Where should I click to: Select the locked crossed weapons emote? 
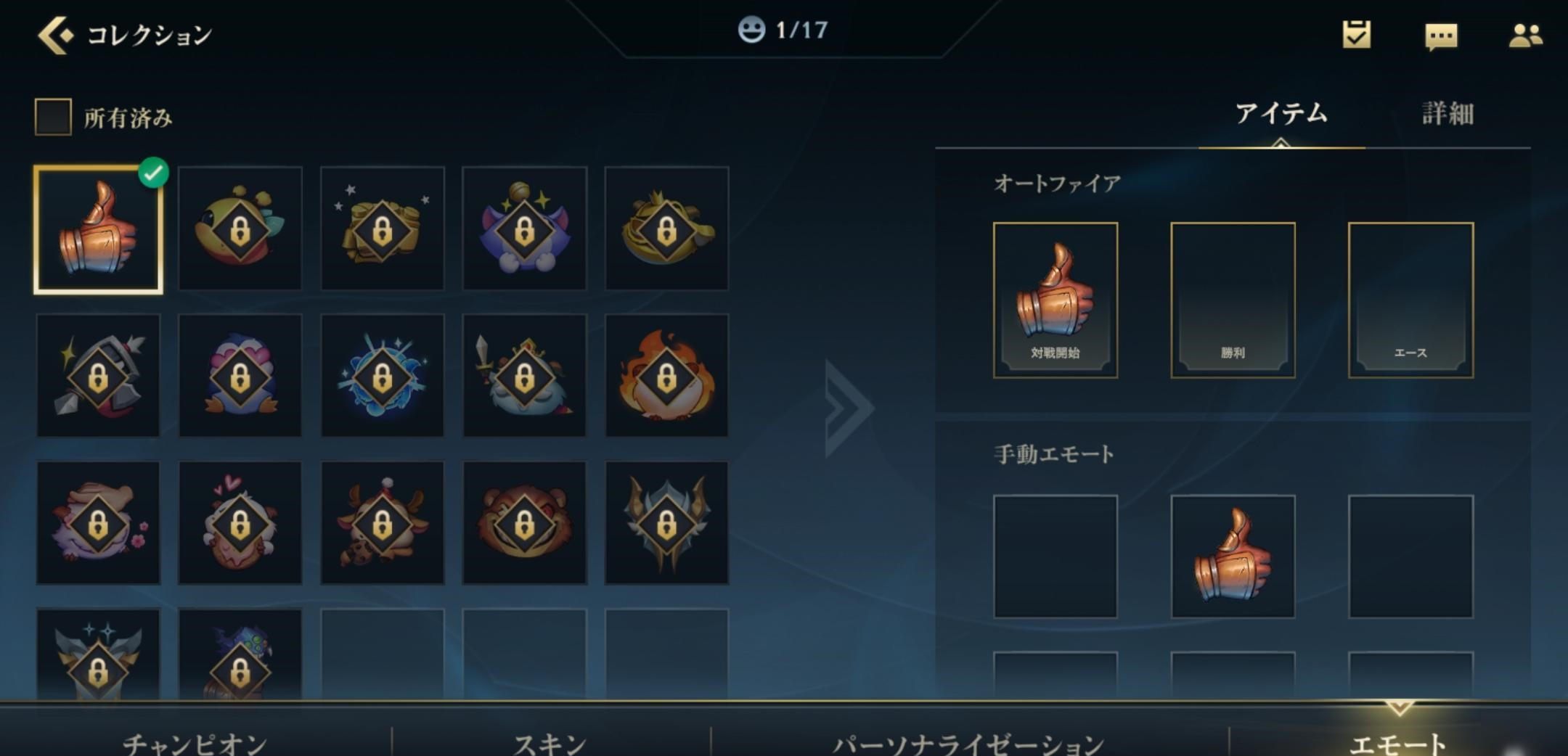tap(98, 376)
